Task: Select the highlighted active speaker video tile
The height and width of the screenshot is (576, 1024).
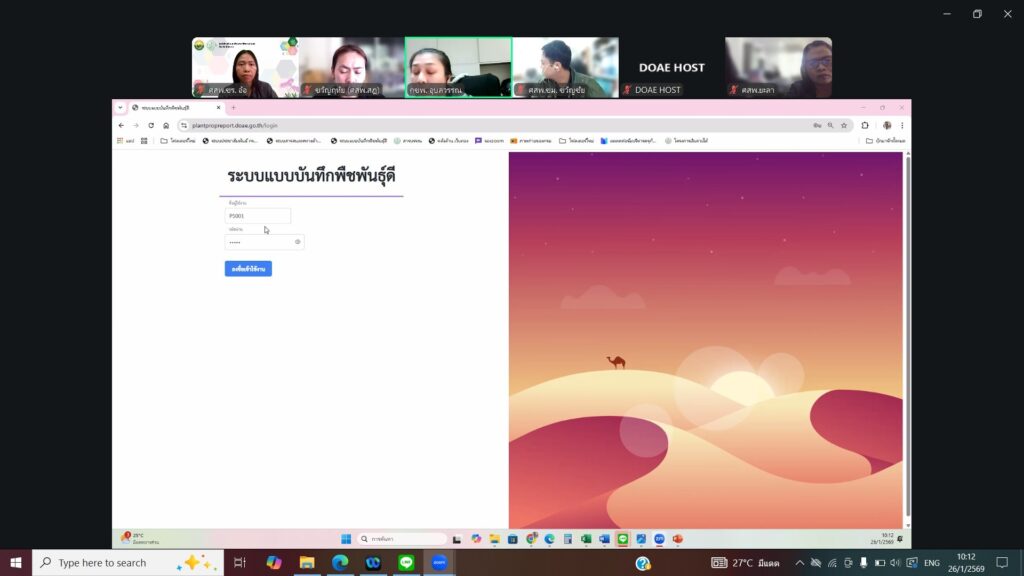Action: tap(458, 67)
